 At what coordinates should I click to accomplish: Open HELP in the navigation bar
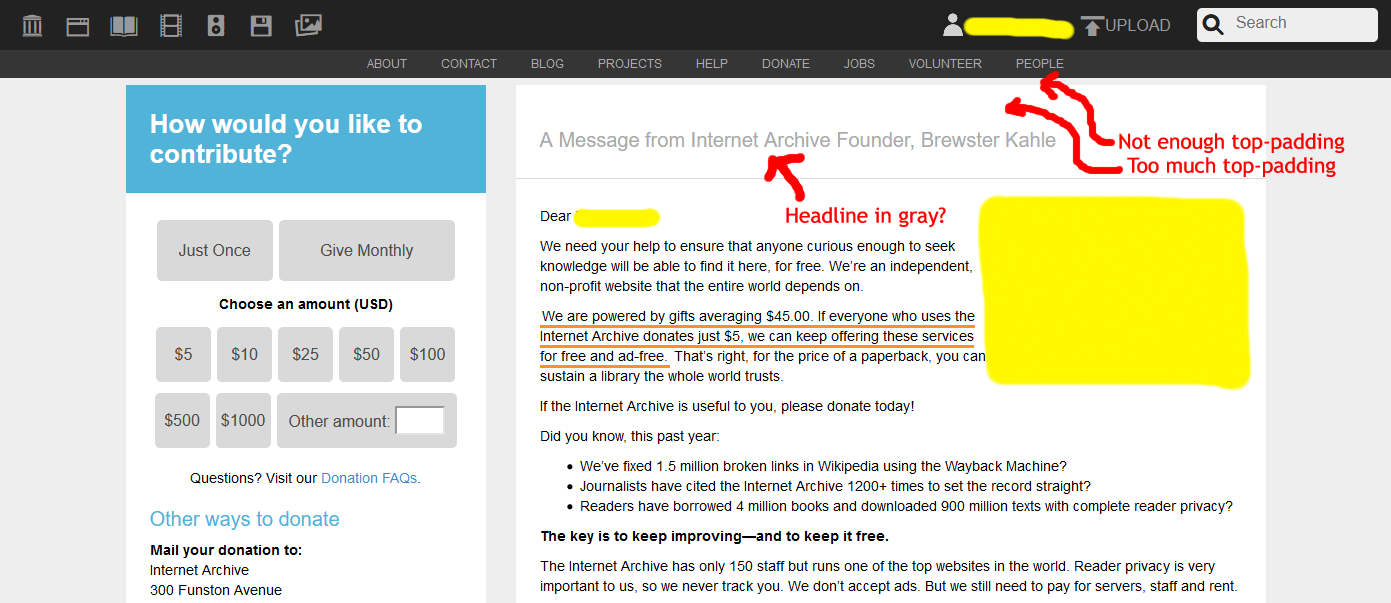point(712,64)
